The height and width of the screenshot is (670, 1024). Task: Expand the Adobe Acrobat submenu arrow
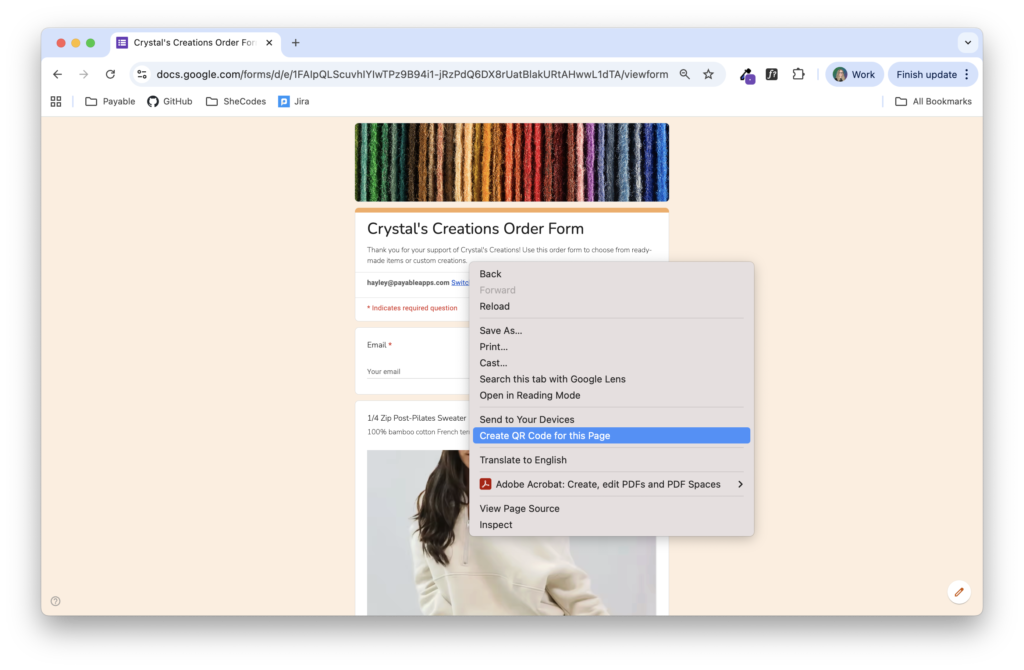[x=740, y=484]
